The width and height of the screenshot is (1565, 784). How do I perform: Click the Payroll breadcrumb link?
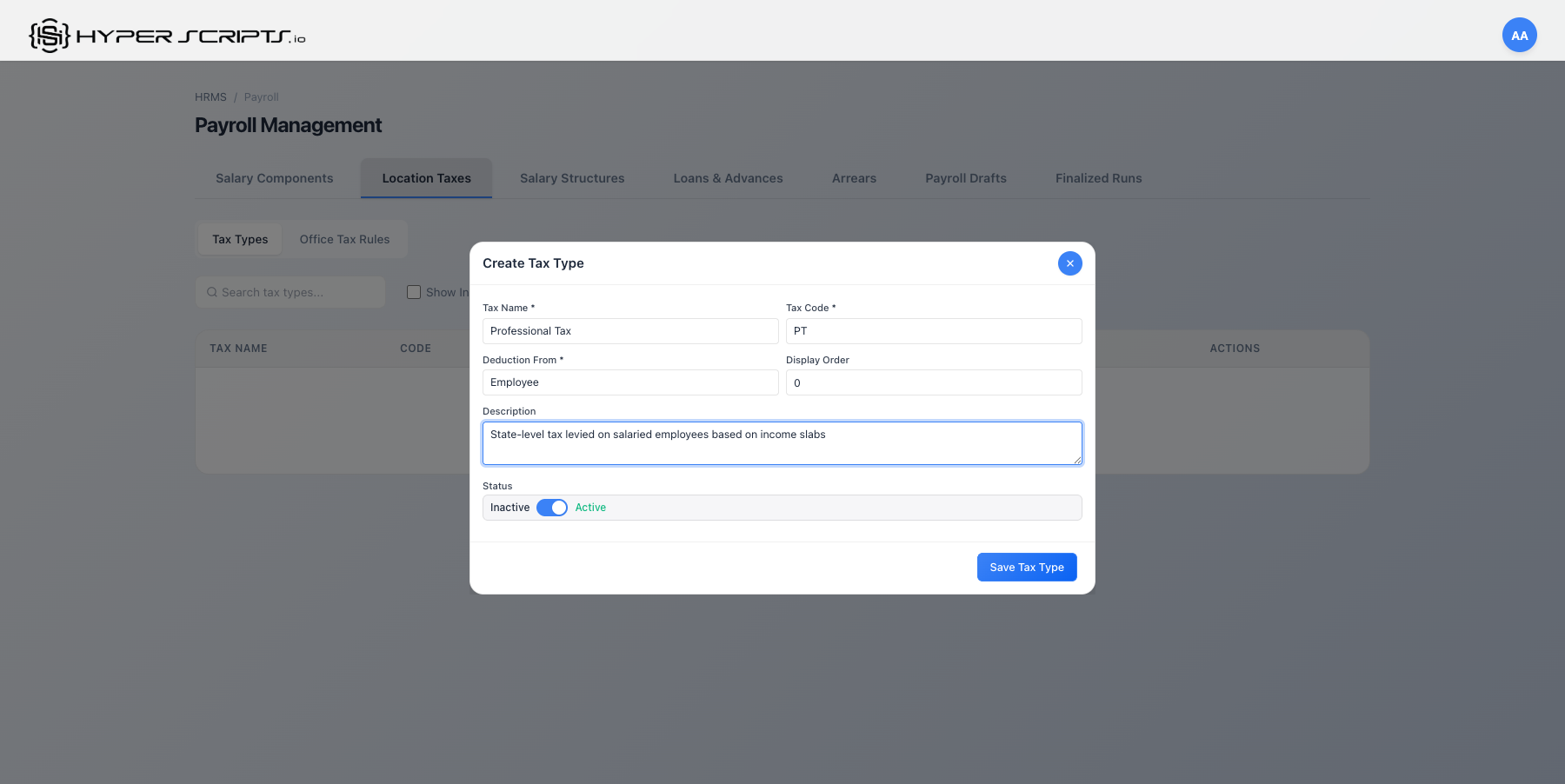click(261, 96)
